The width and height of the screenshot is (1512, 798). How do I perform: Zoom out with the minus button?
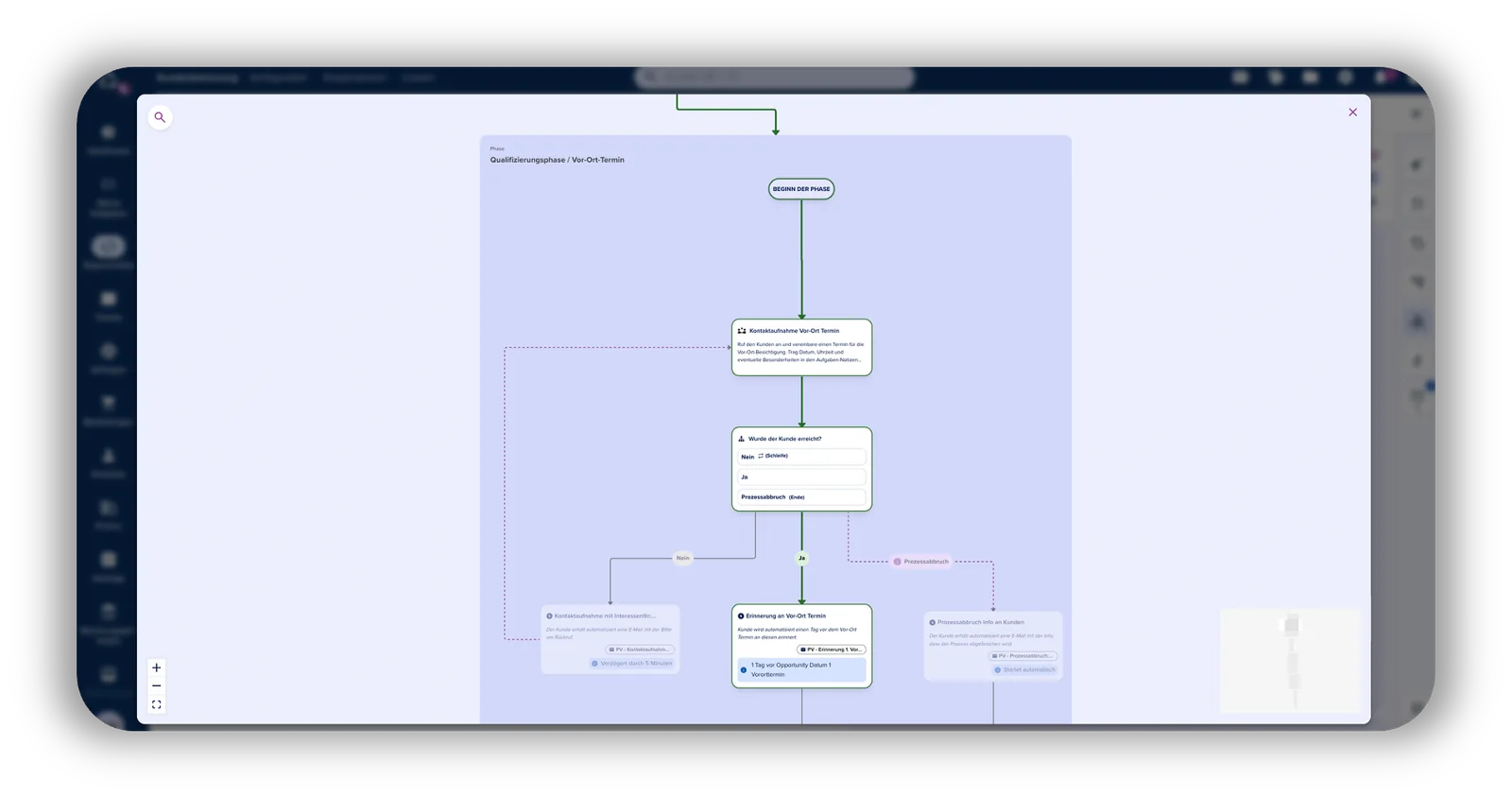click(x=157, y=686)
